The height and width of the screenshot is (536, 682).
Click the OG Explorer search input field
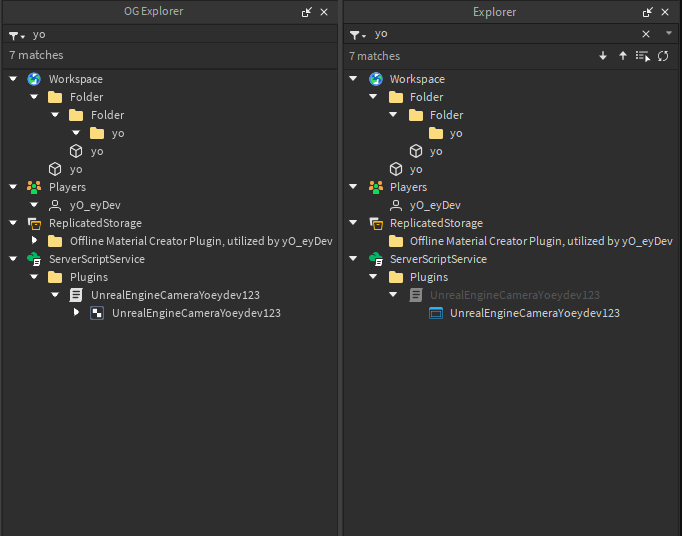pos(183,34)
